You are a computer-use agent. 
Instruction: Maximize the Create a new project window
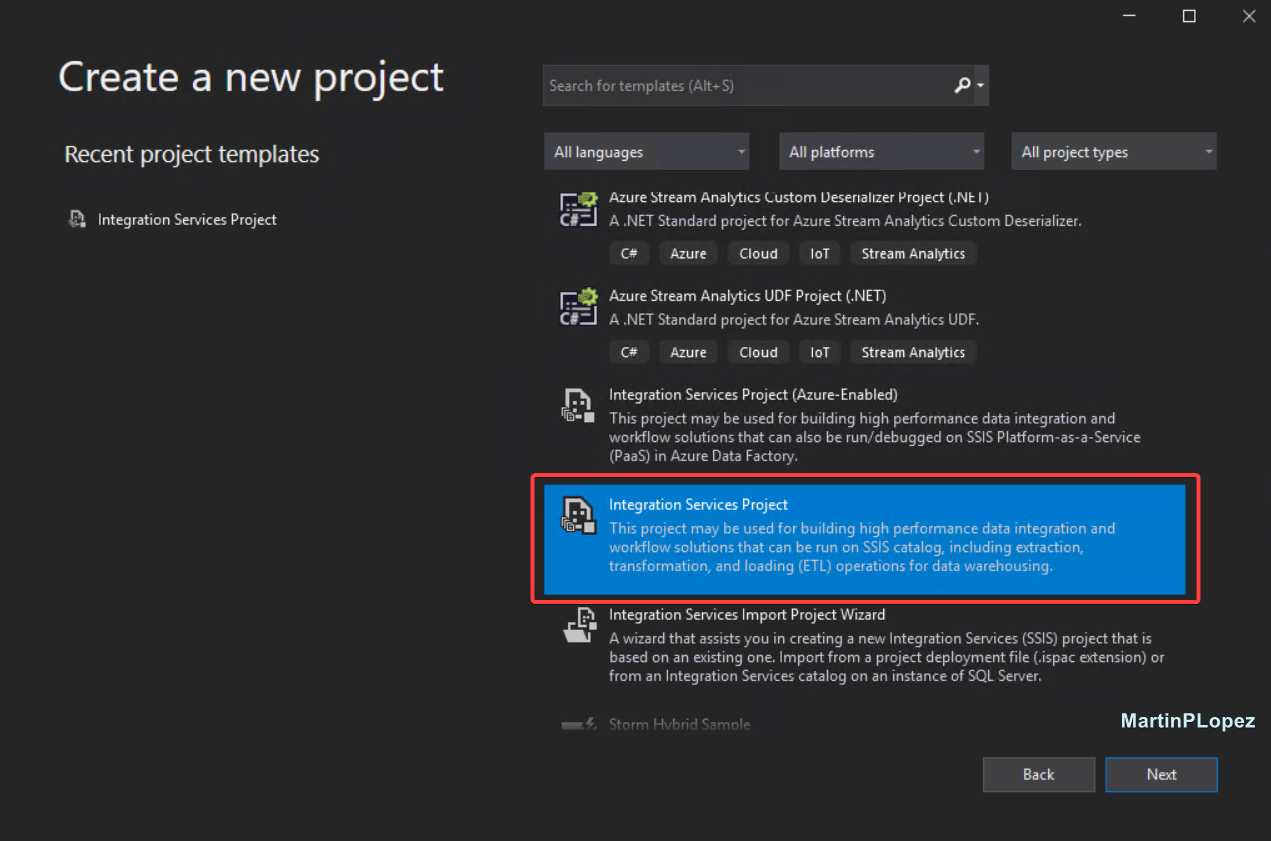click(1189, 16)
